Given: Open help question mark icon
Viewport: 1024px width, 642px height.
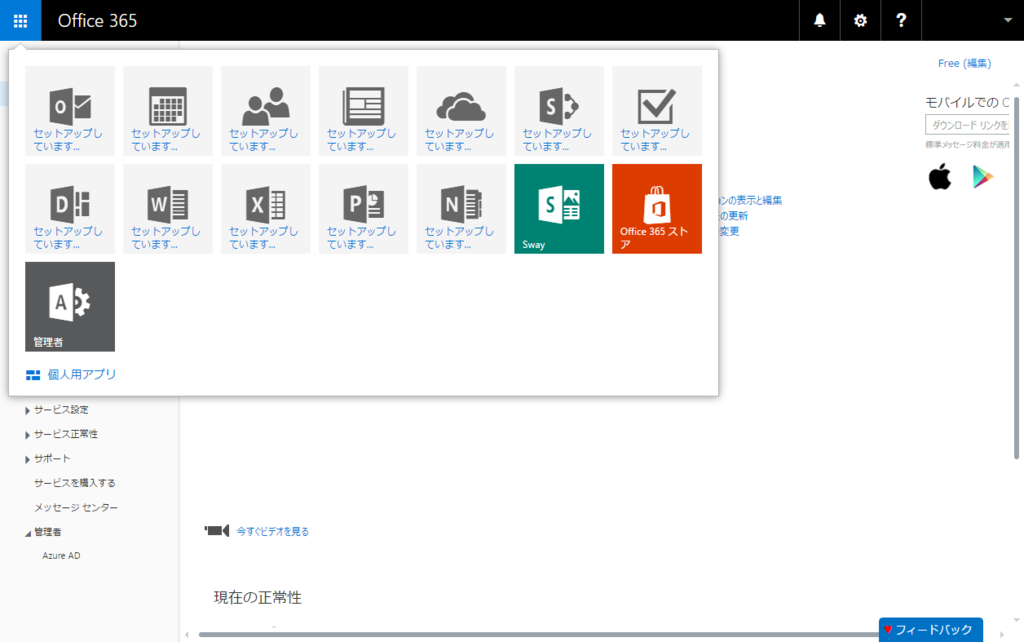Looking at the screenshot, I should coord(901,20).
